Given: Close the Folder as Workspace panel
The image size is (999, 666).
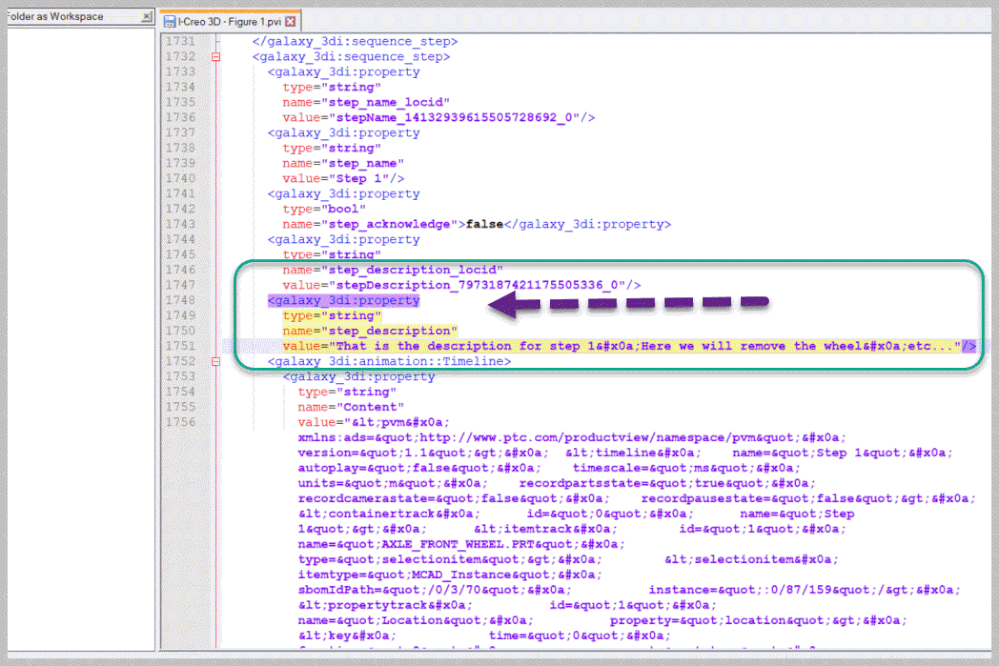Looking at the screenshot, I should [x=146, y=17].
